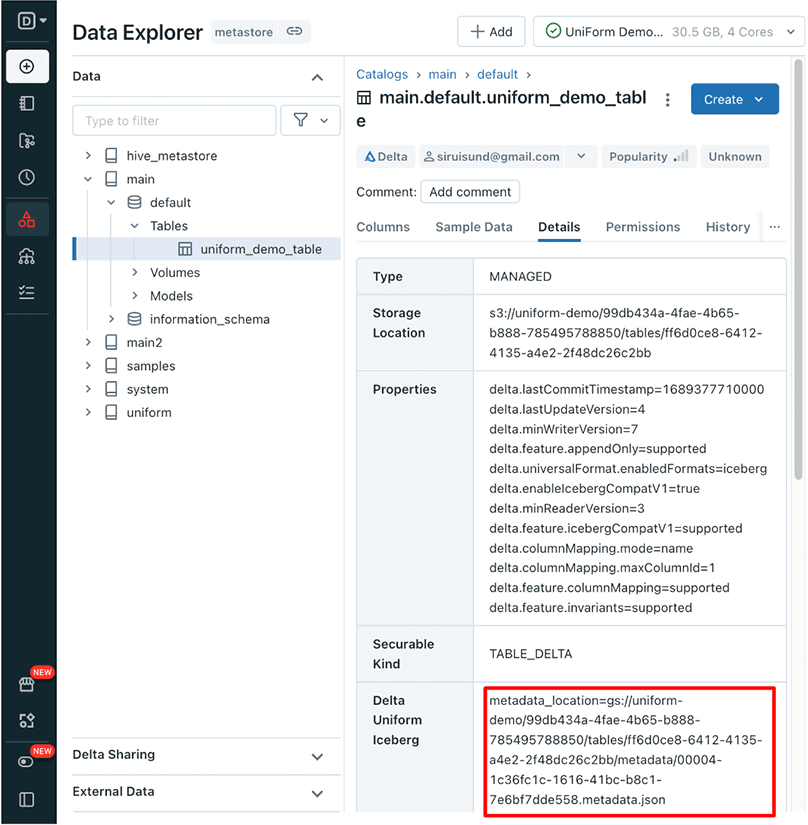Click Add comment for the table
Image resolution: width=808 pixels, height=825 pixels.
[x=469, y=191]
